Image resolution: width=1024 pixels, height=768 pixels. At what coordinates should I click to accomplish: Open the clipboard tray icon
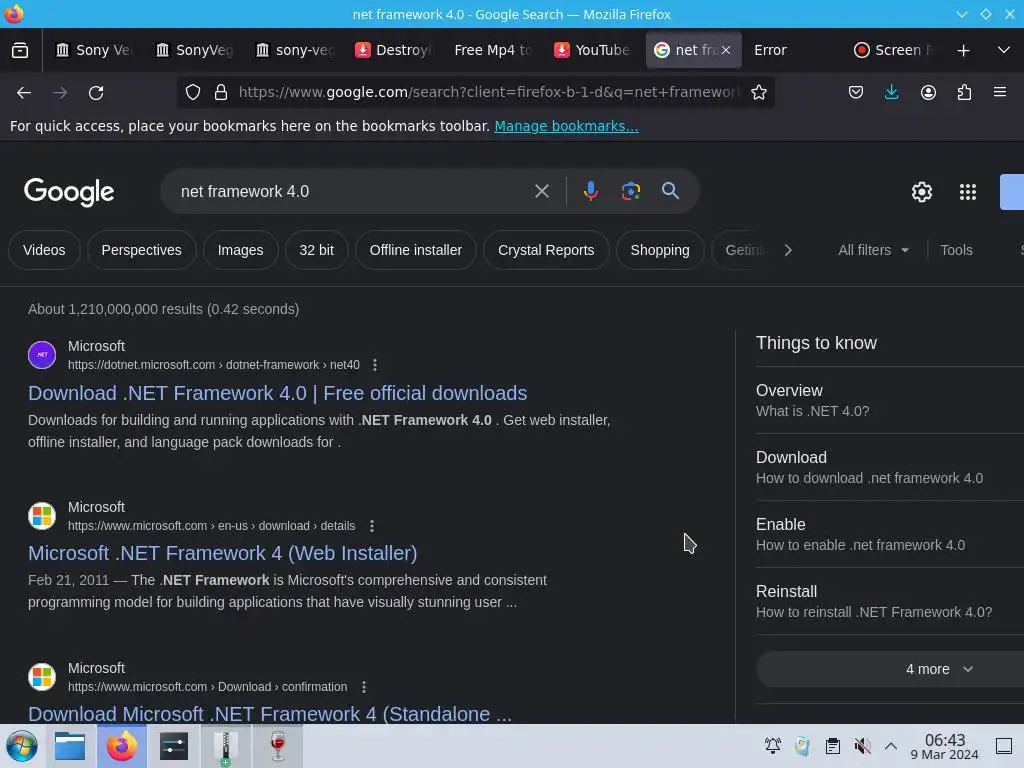pos(832,746)
